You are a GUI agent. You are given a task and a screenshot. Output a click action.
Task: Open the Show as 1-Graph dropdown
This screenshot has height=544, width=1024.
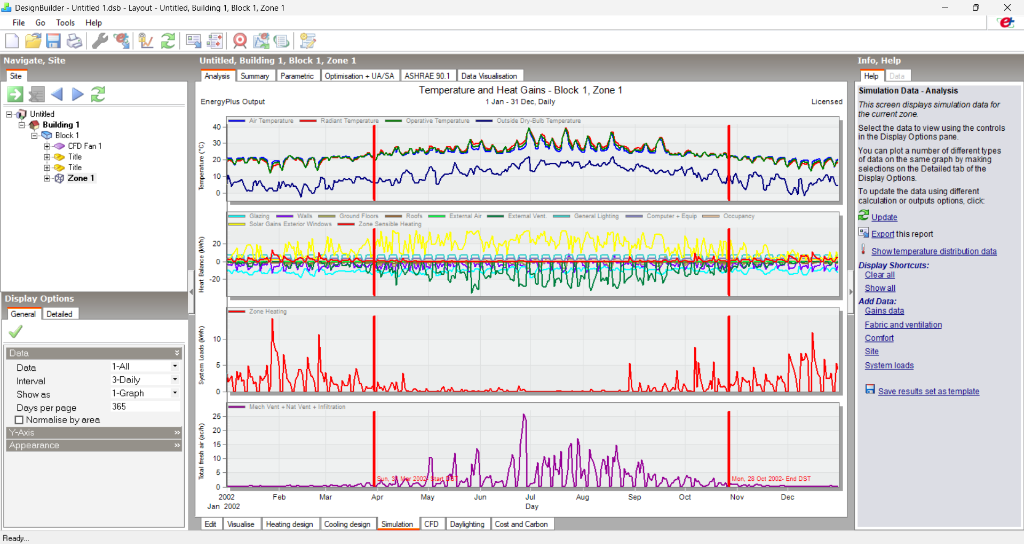(x=175, y=393)
